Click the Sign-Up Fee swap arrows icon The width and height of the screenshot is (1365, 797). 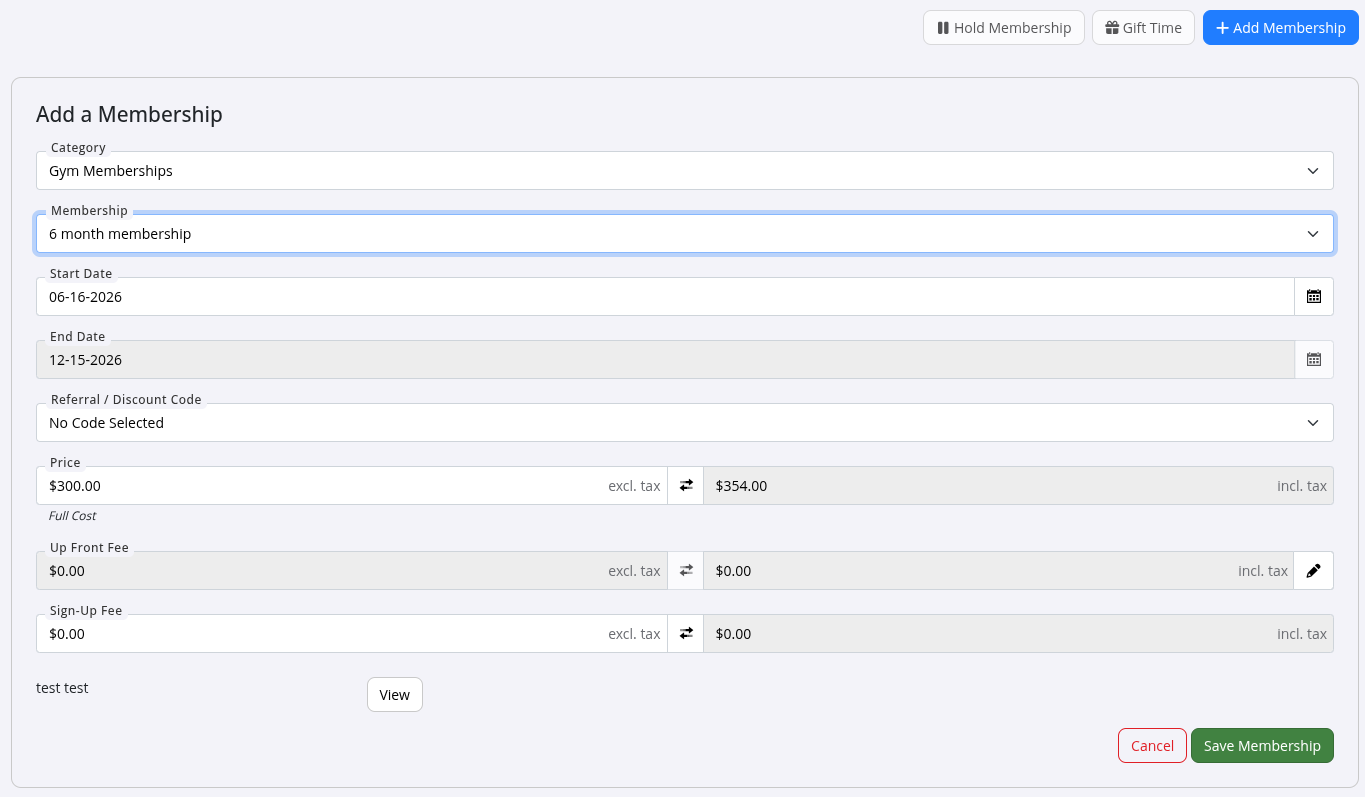tap(686, 633)
